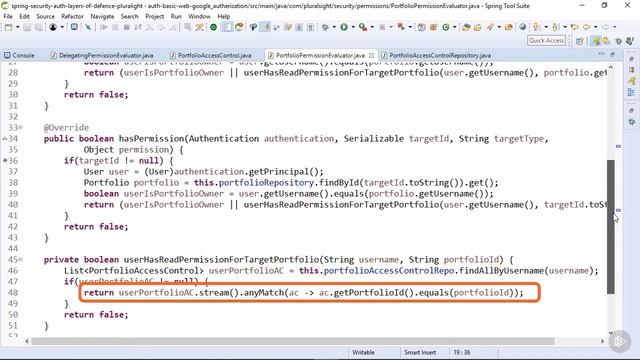Close the PortfolioPermissionEvaluator.java tab

click(x=371, y=55)
